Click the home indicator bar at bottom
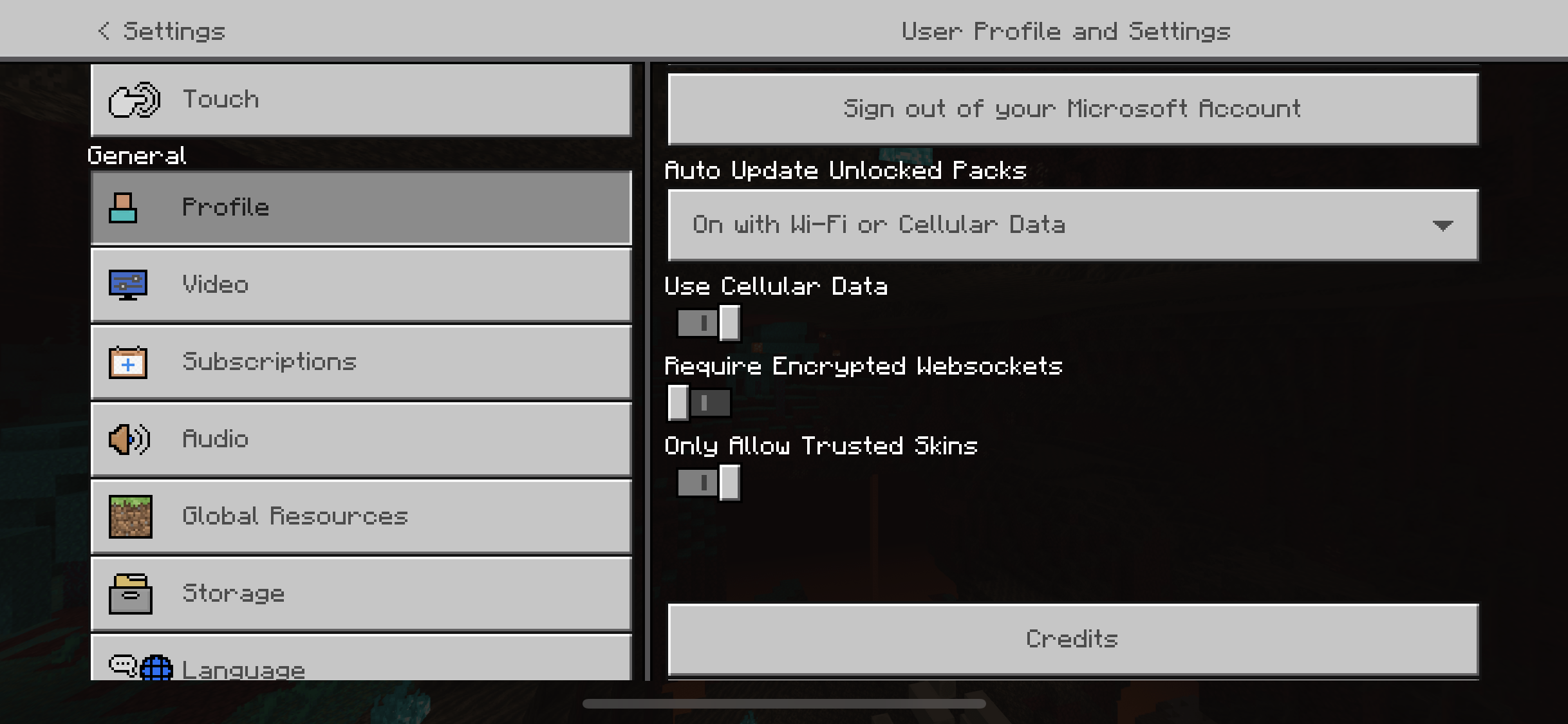Image resolution: width=1568 pixels, height=724 pixels. (x=784, y=703)
